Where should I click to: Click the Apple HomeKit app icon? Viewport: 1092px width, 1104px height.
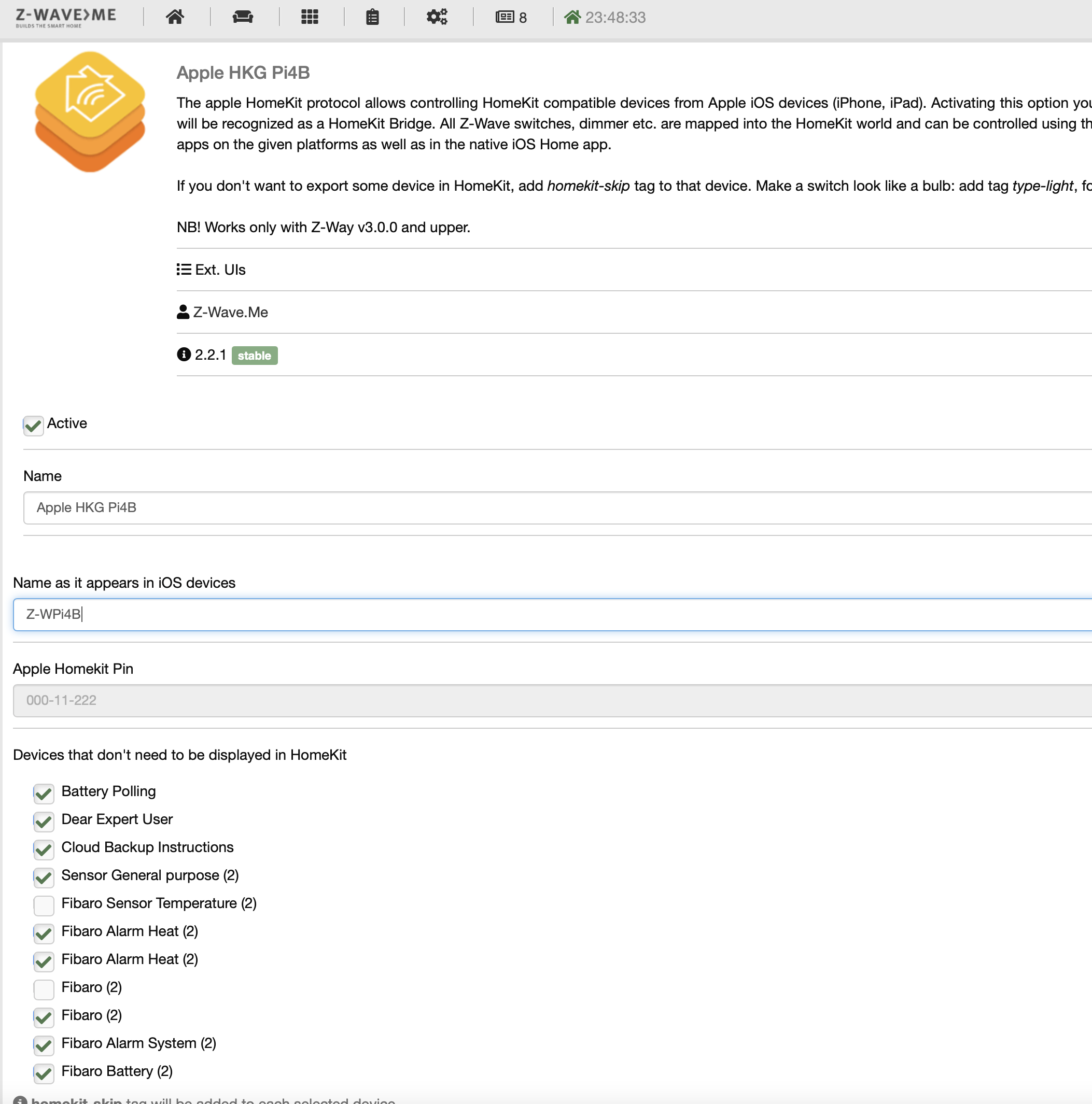[90, 112]
